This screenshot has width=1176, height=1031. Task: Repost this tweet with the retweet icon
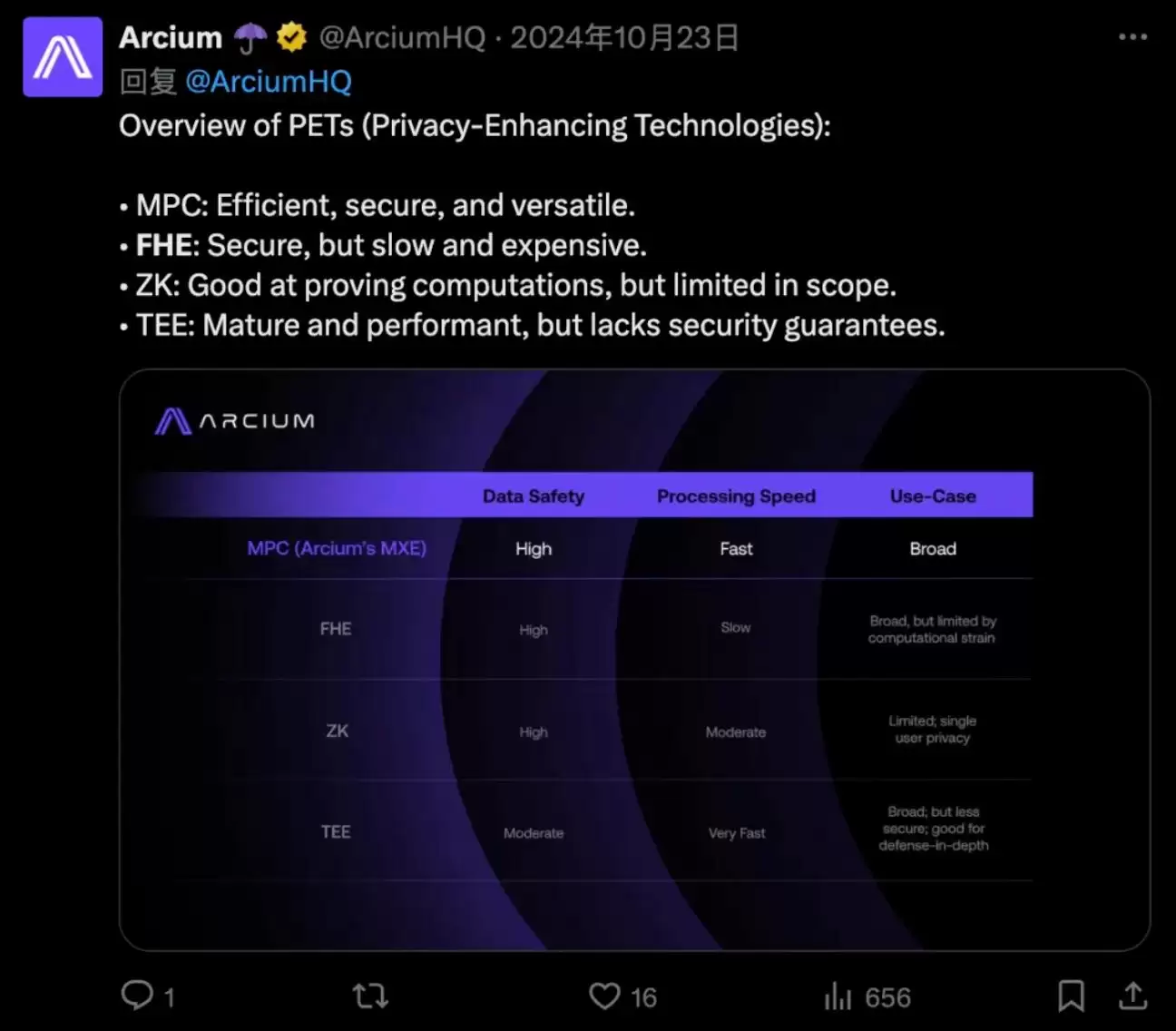click(370, 997)
